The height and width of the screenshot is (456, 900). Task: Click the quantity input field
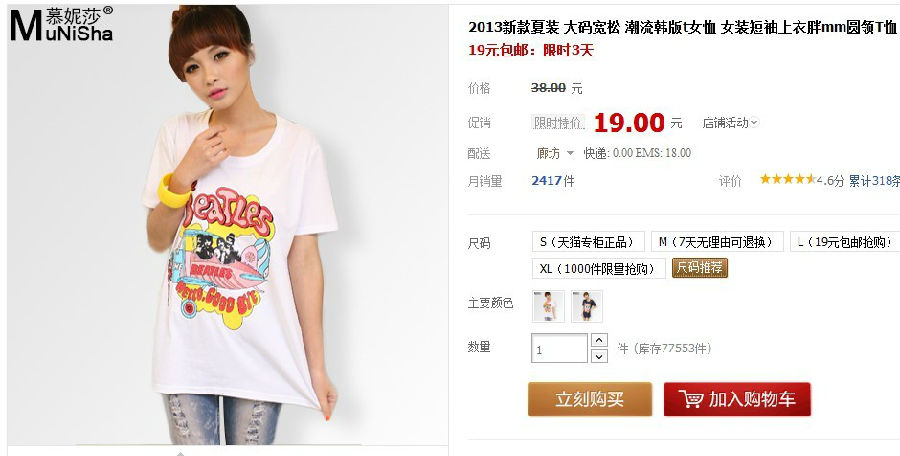click(559, 348)
